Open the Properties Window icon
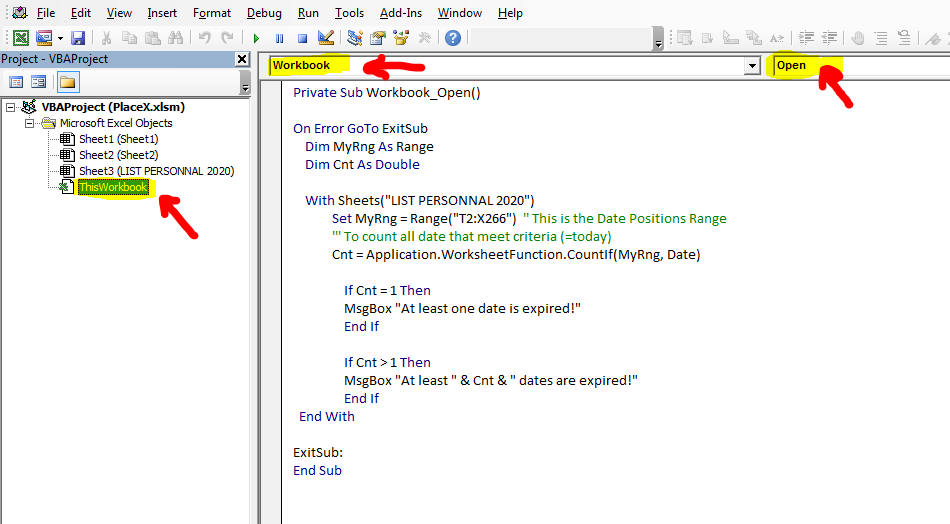Viewport: 950px width, 524px height. (x=377, y=38)
